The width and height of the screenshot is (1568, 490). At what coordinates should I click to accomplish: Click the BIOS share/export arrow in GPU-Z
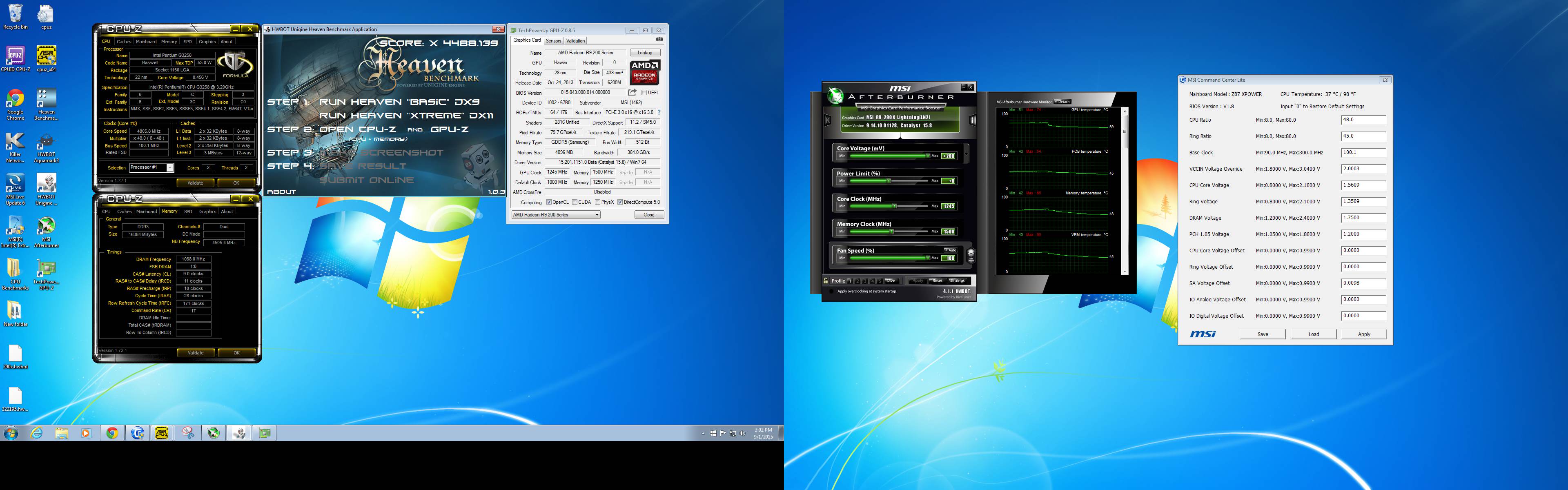point(633,93)
